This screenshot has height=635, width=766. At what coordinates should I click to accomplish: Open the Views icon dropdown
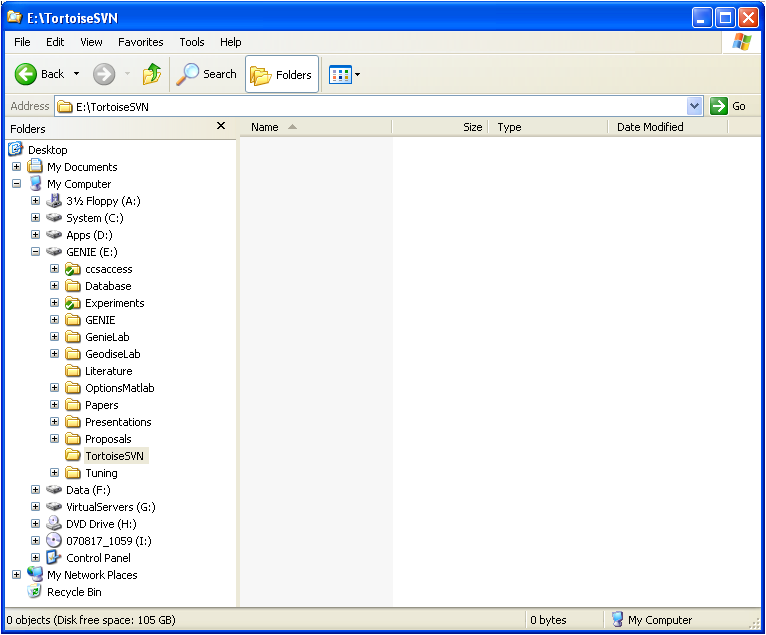click(344, 75)
